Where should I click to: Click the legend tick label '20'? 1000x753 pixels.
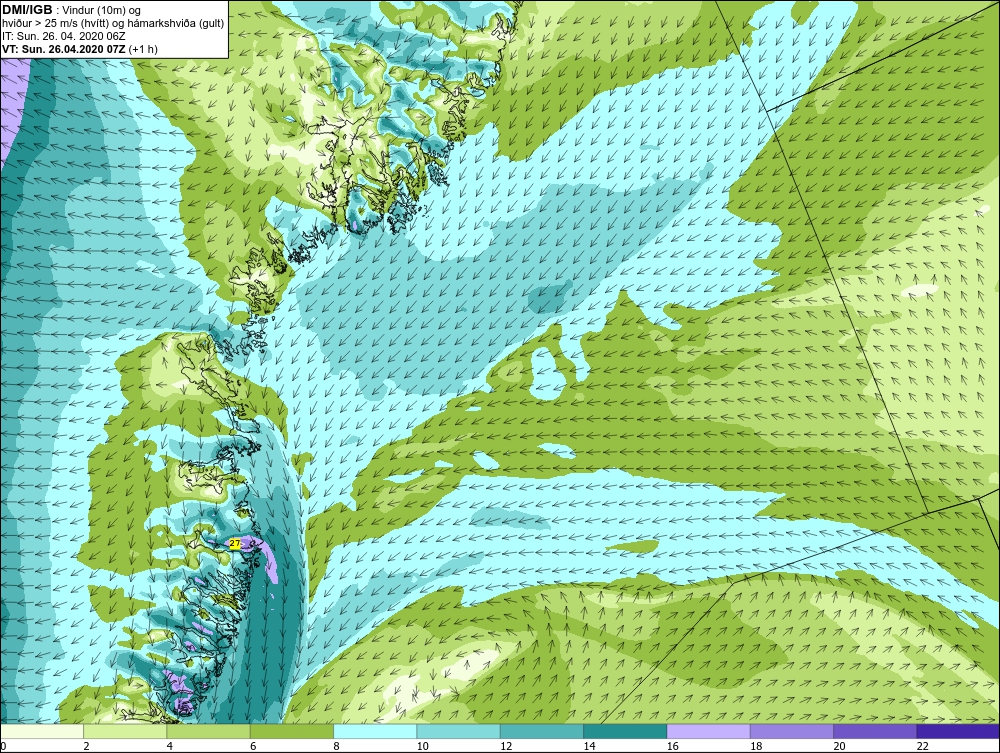(x=839, y=746)
